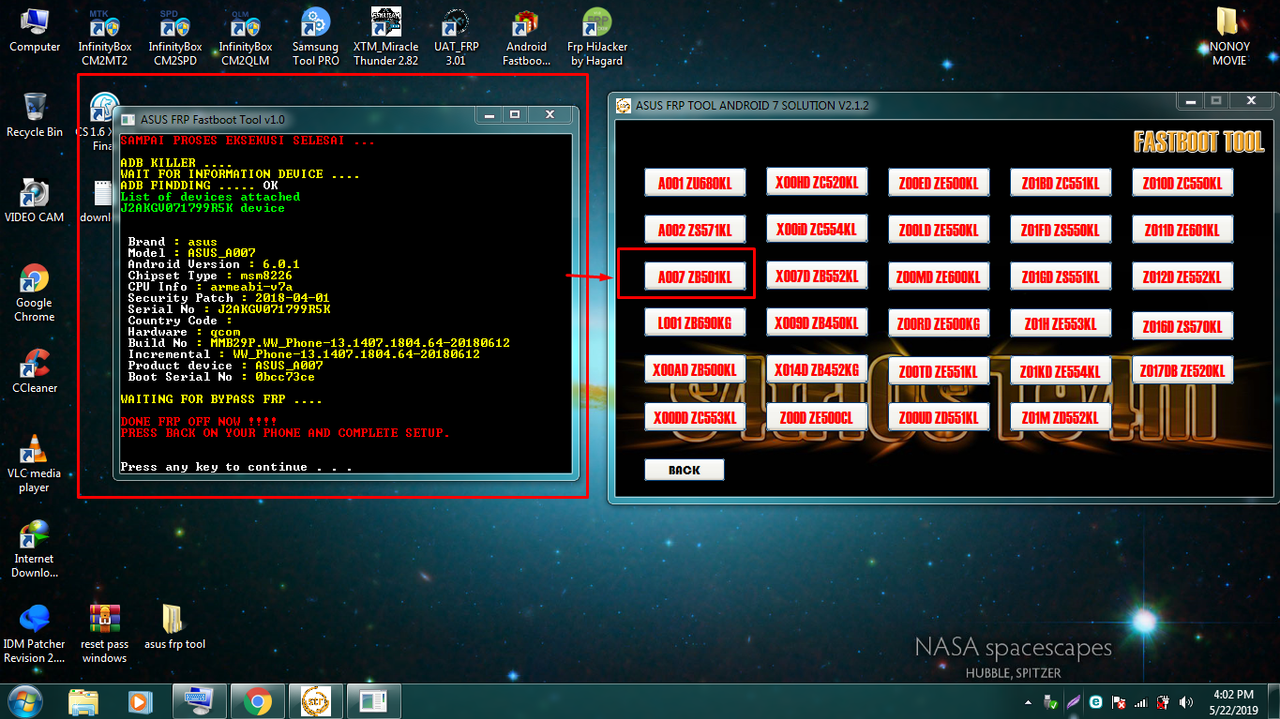Select the Z00RD ZE500KG button
This screenshot has width=1280, height=719.
coord(938,324)
